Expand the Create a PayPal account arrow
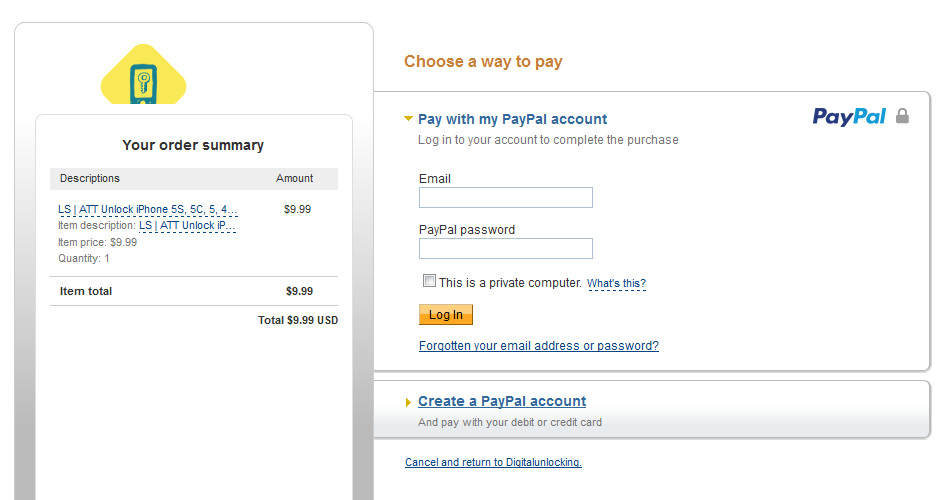The width and height of the screenshot is (945, 500). pyautogui.click(x=408, y=402)
